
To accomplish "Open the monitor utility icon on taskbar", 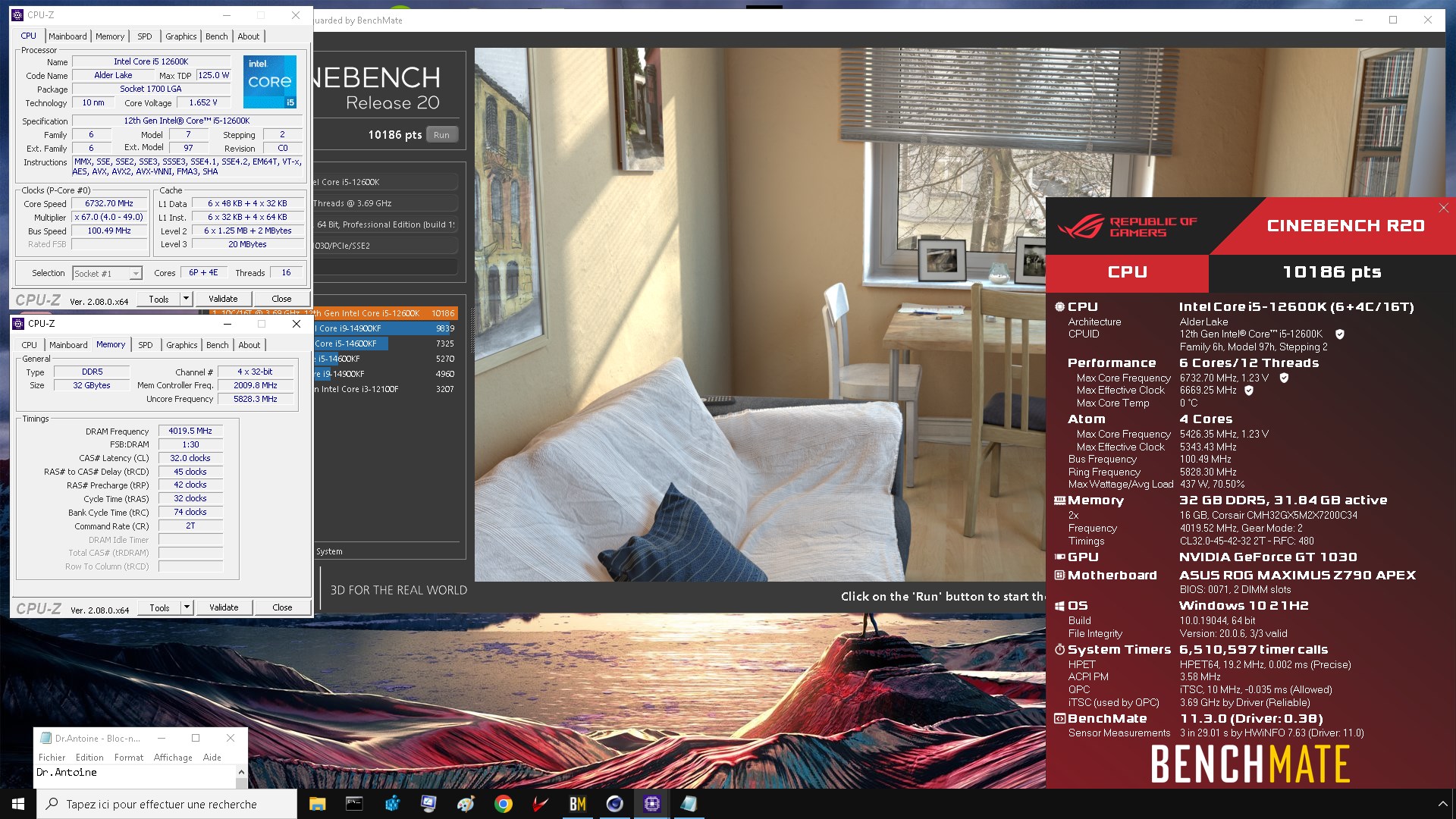I will pyautogui.click(x=428, y=804).
